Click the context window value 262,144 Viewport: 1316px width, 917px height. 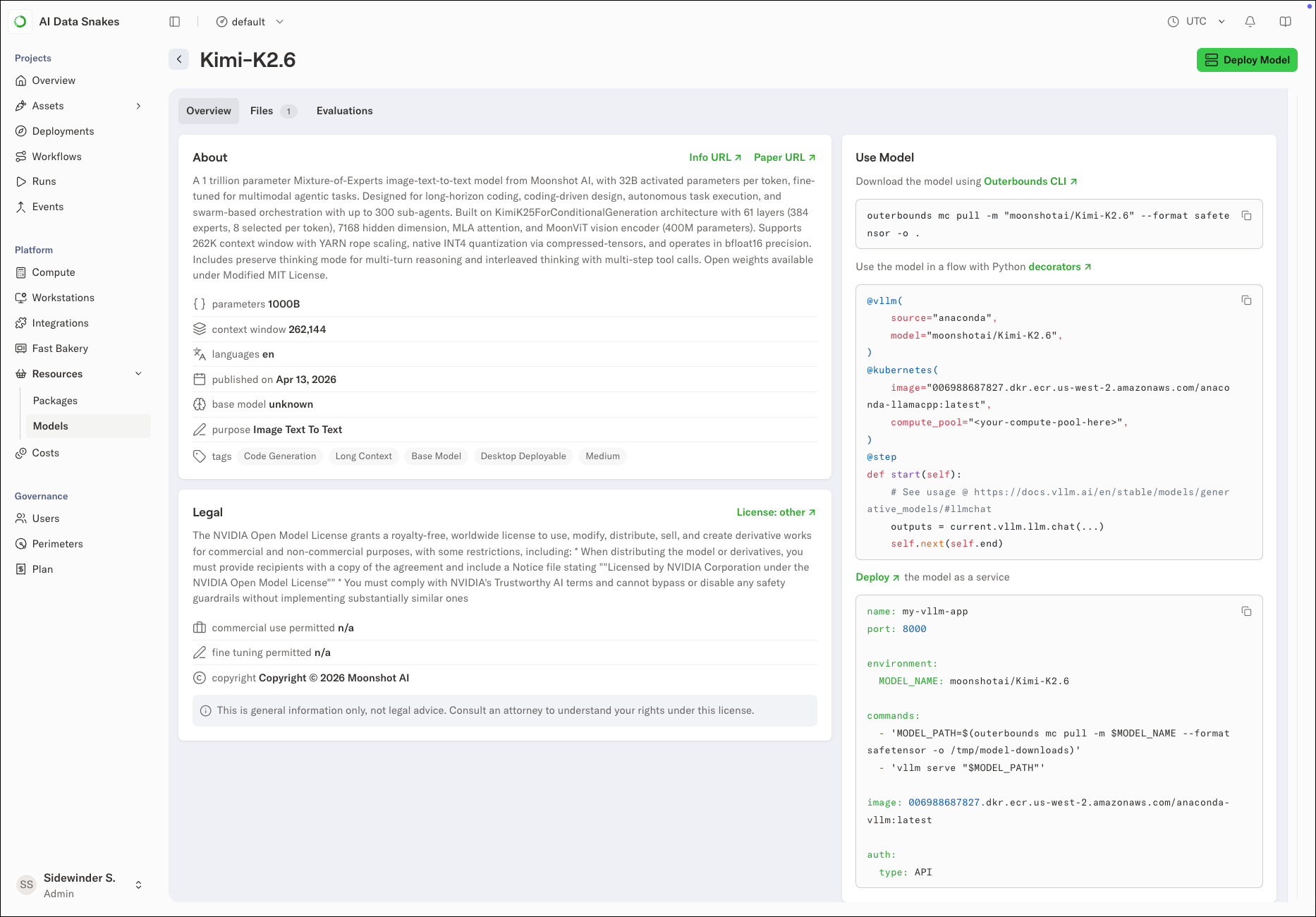307,329
